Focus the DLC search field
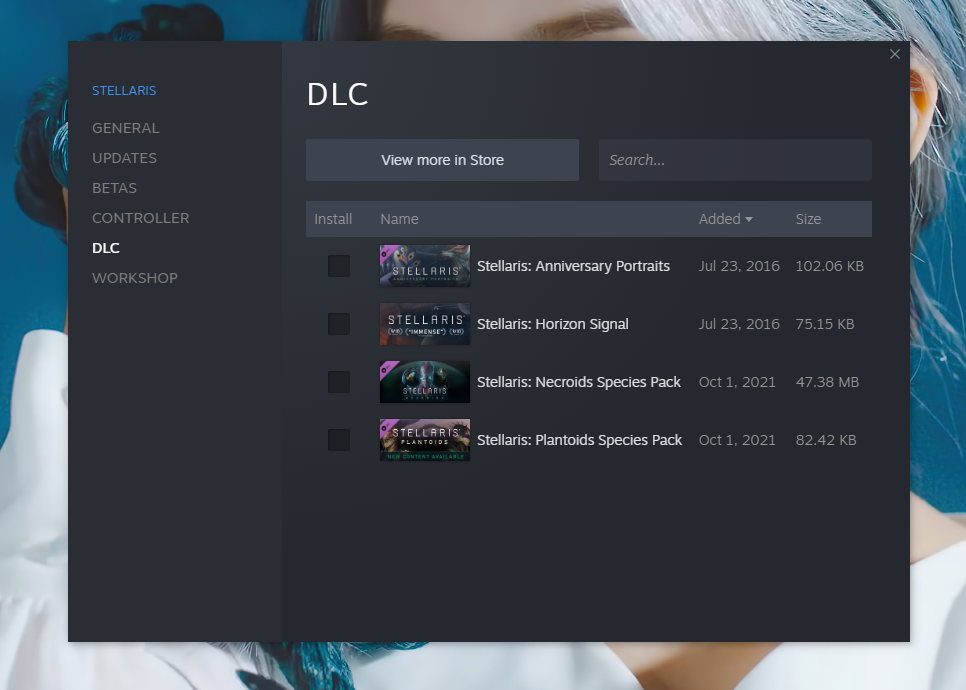The width and height of the screenshot is (966, 690). (x=735, y=160)
